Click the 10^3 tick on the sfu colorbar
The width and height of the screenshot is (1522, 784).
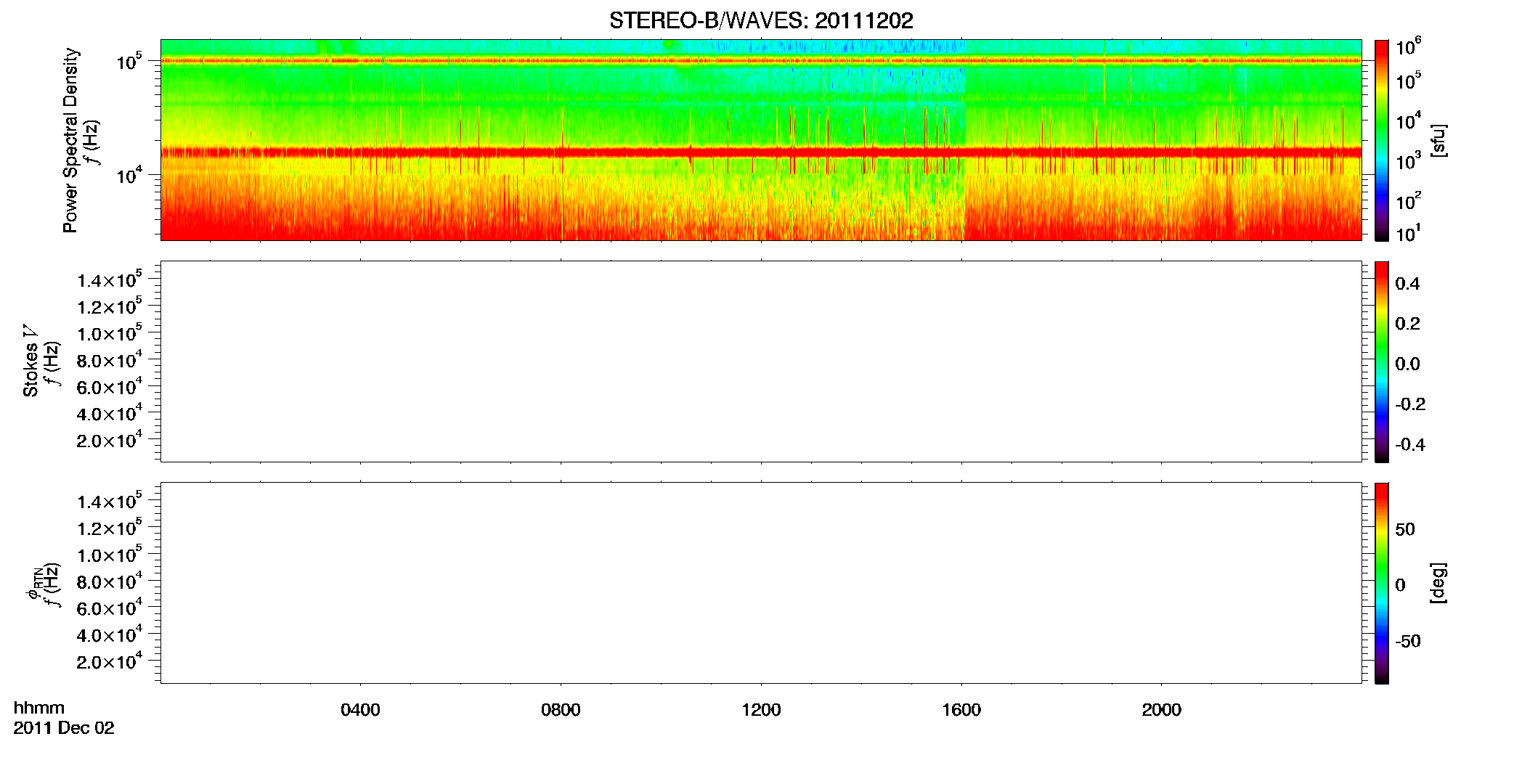click(1408, 161)
